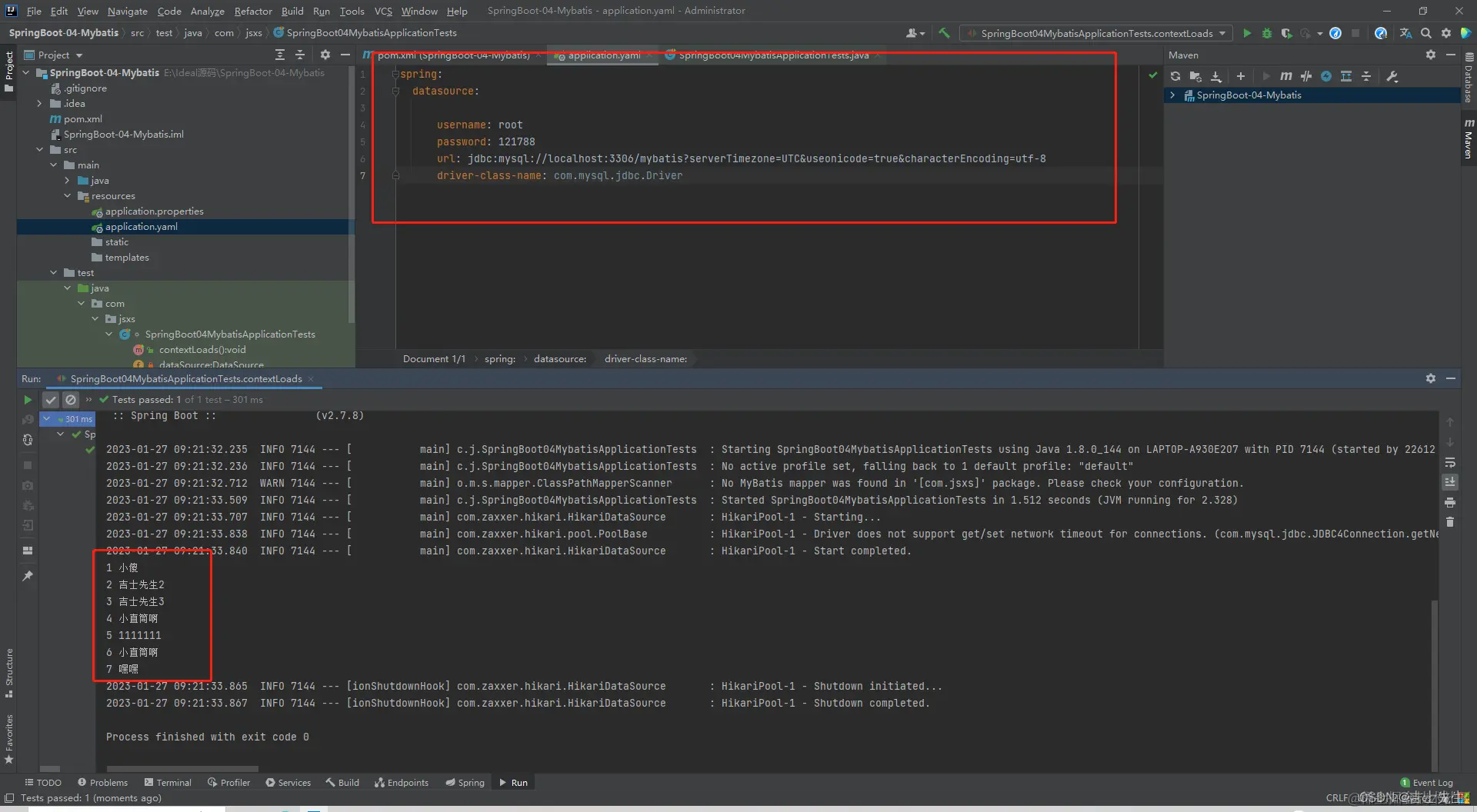Print the Run console output
Image resolution: width=1477 pixels, height=812 pixels.
(1450, 502)
